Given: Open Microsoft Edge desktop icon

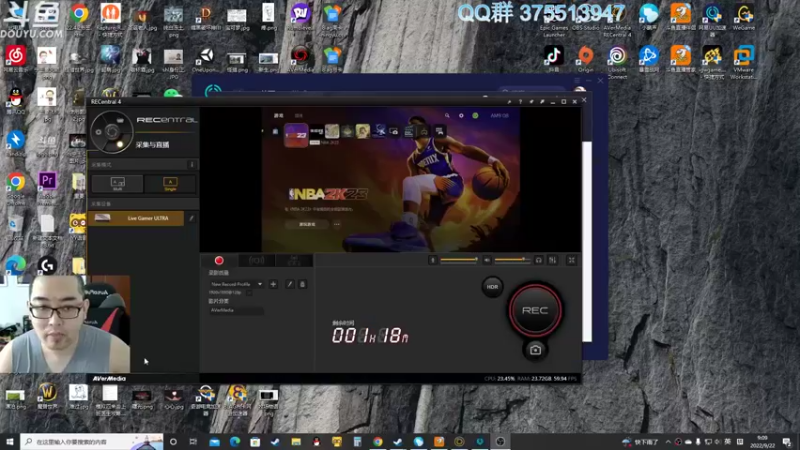Looking at the screenshot, I should point(15,265).
